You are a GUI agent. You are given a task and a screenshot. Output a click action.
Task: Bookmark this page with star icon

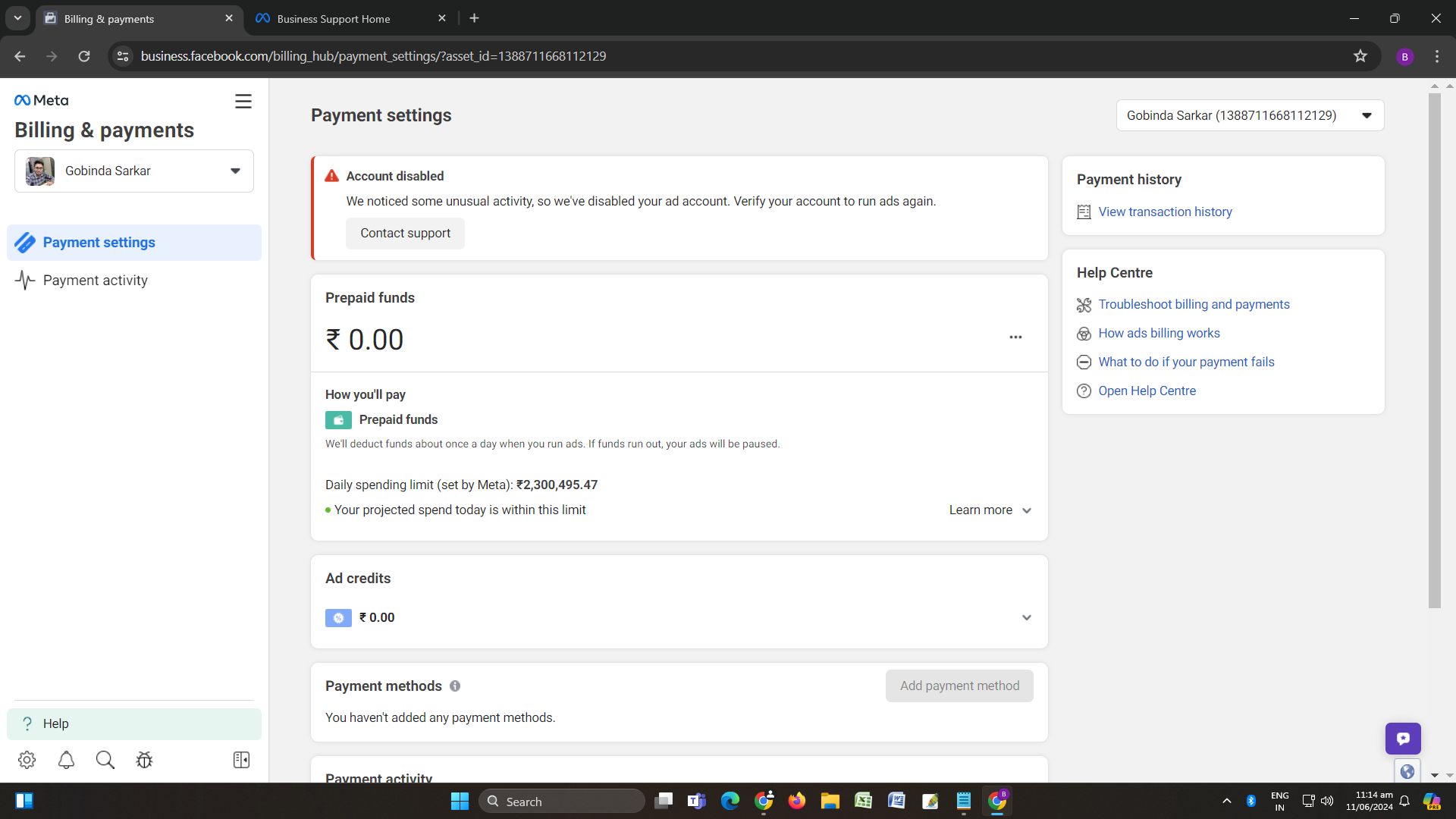(x=1360, y=56)
